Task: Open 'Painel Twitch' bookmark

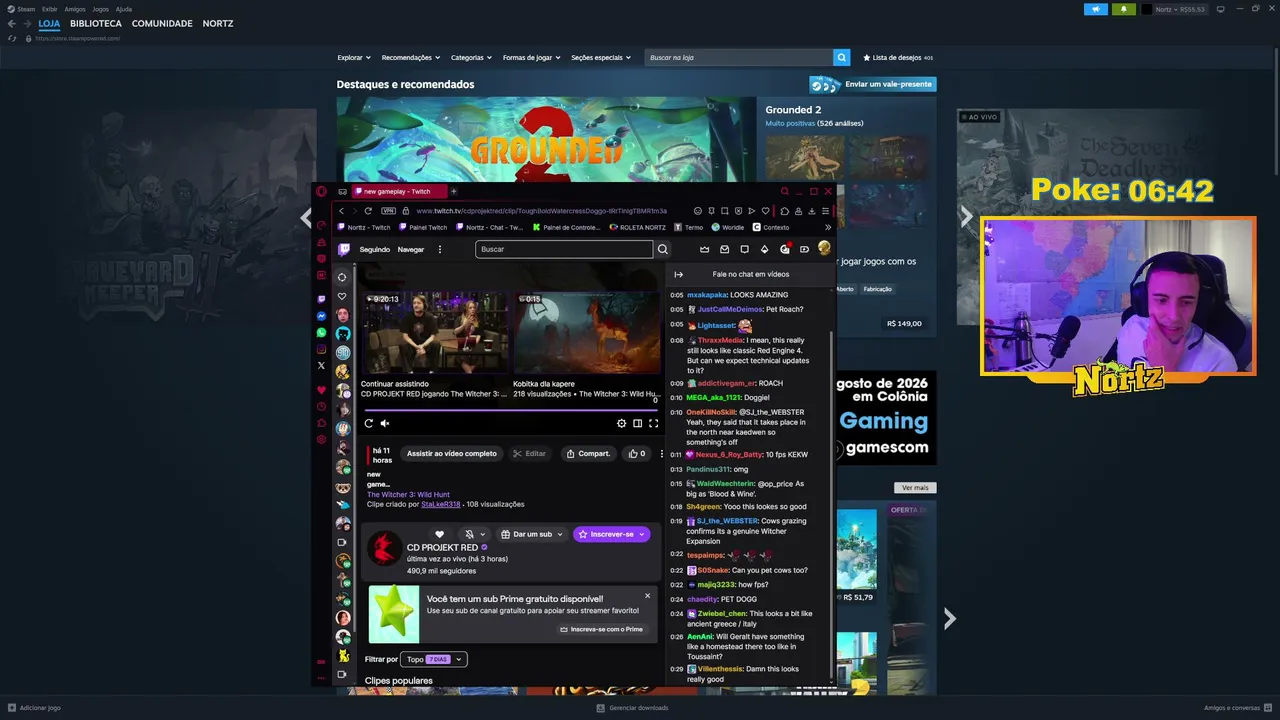Action: coord(422,227)
